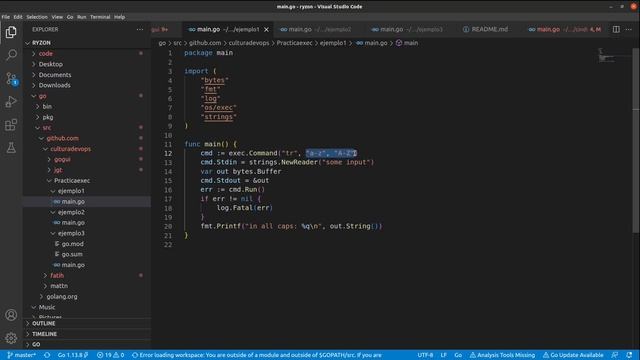Expand the GO panel section
The height and width of the screenshot is (360, 640).
(87, 344)
